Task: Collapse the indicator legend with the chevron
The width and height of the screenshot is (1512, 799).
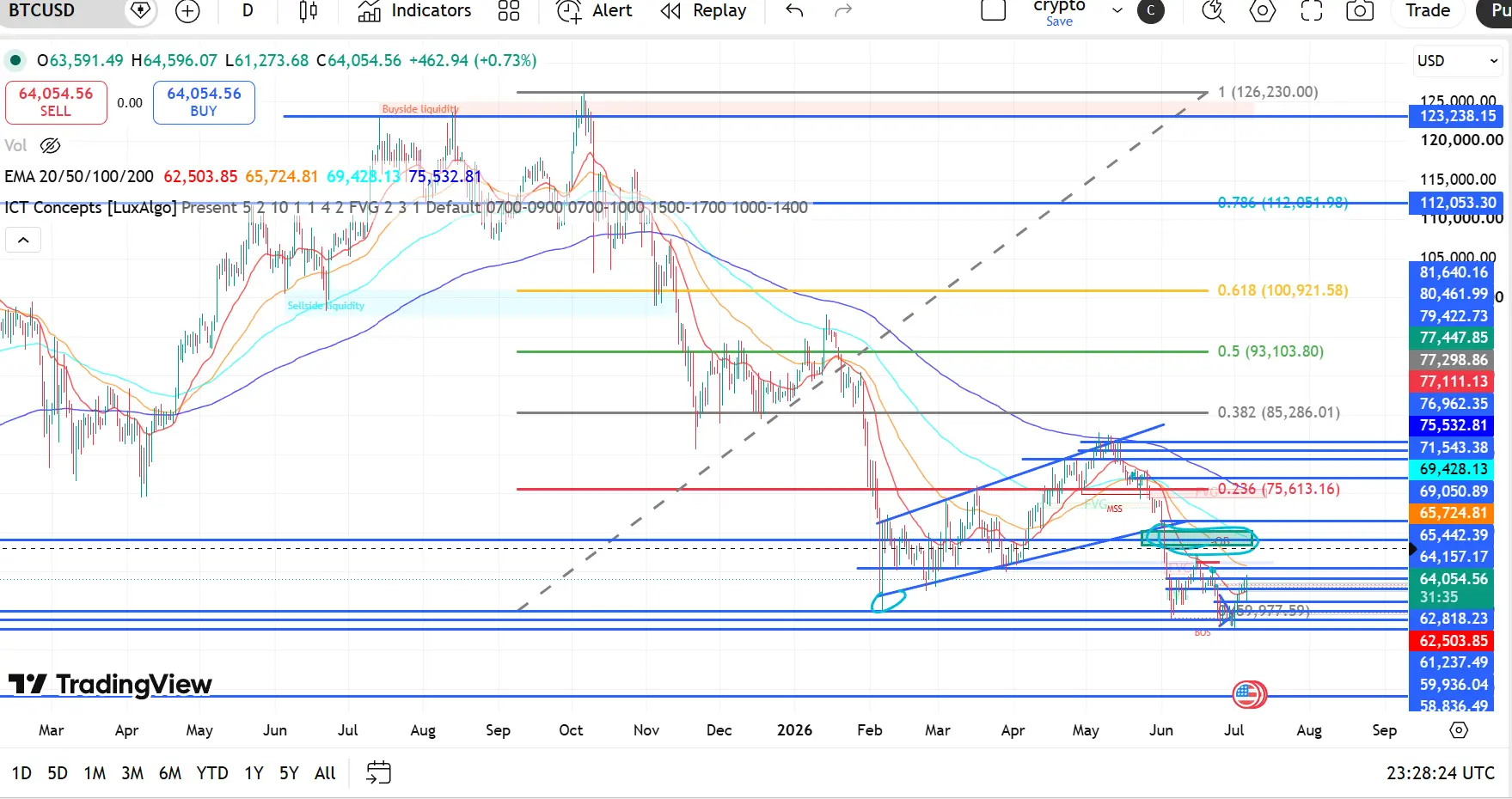Action: click(x=23, y=240)
